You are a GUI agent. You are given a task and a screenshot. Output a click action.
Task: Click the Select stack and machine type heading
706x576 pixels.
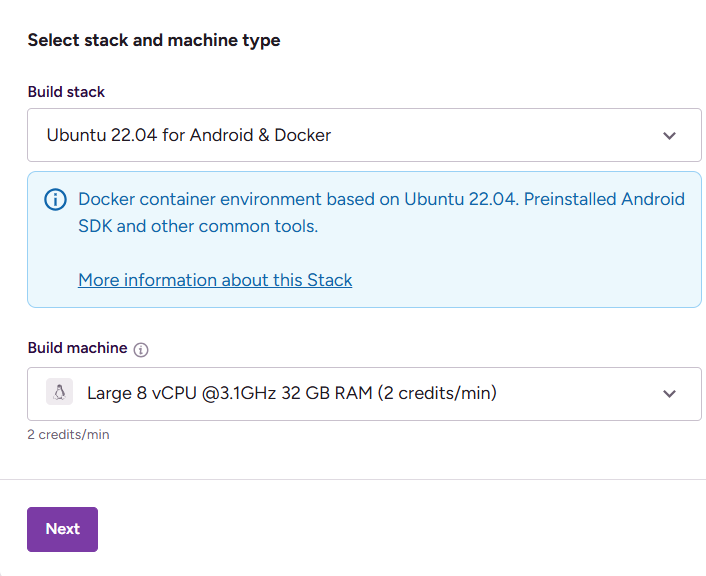click(154, 40)
